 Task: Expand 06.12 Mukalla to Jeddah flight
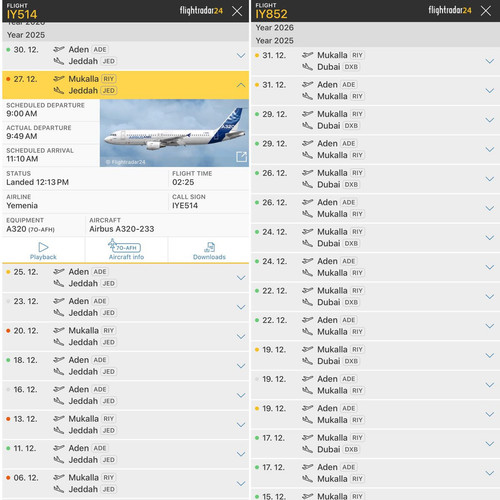241,483
